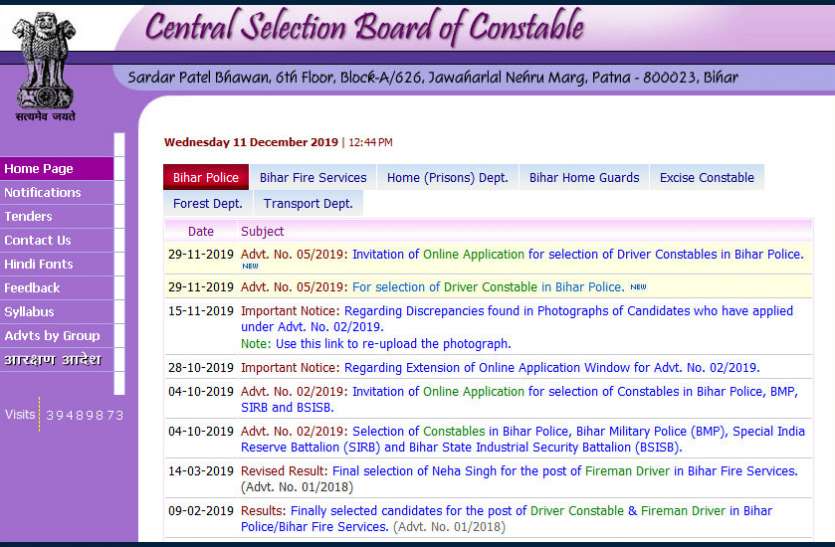Select the Bihar Police tab
Screen dimensions: 835x547
click(x=206, y=177)
